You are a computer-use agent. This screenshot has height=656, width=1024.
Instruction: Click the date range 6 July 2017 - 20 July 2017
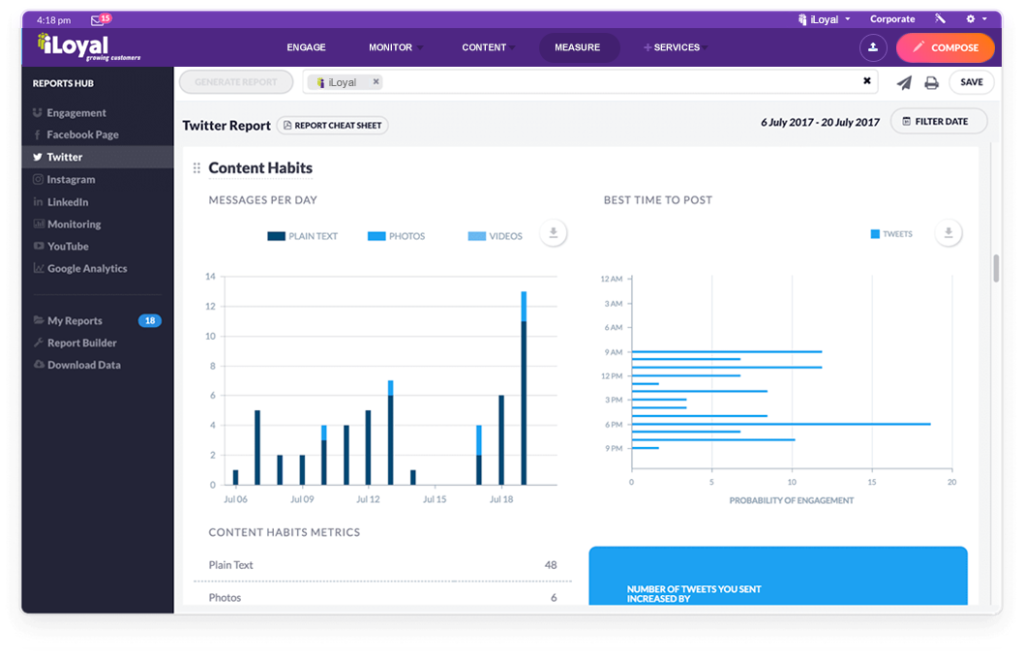click(820, 122)
